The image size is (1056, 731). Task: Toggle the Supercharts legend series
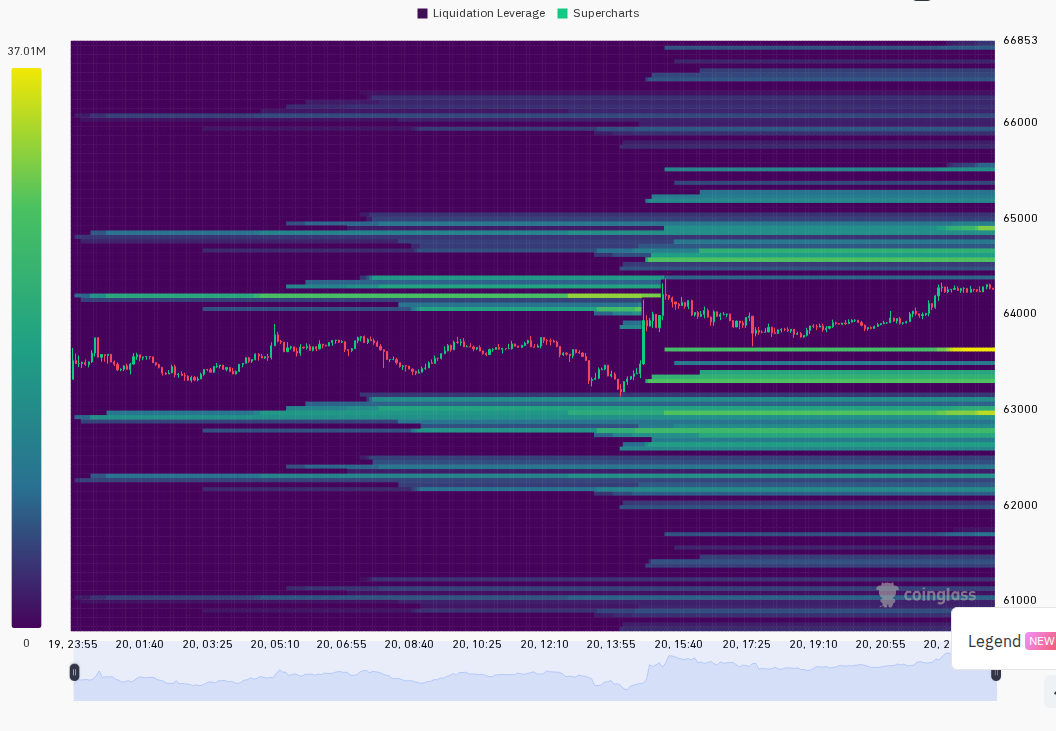598,13
